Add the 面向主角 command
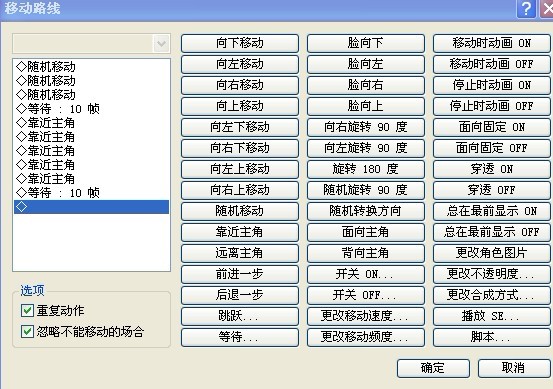The image size is (553, 389). (366, 232)
